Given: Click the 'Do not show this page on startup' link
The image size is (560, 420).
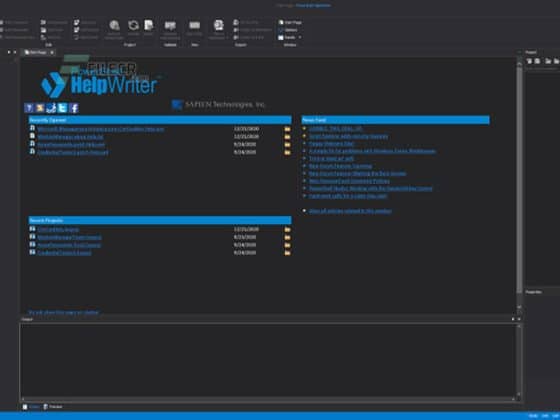Looking at the screenshot, I should click(x=63, y=312).
